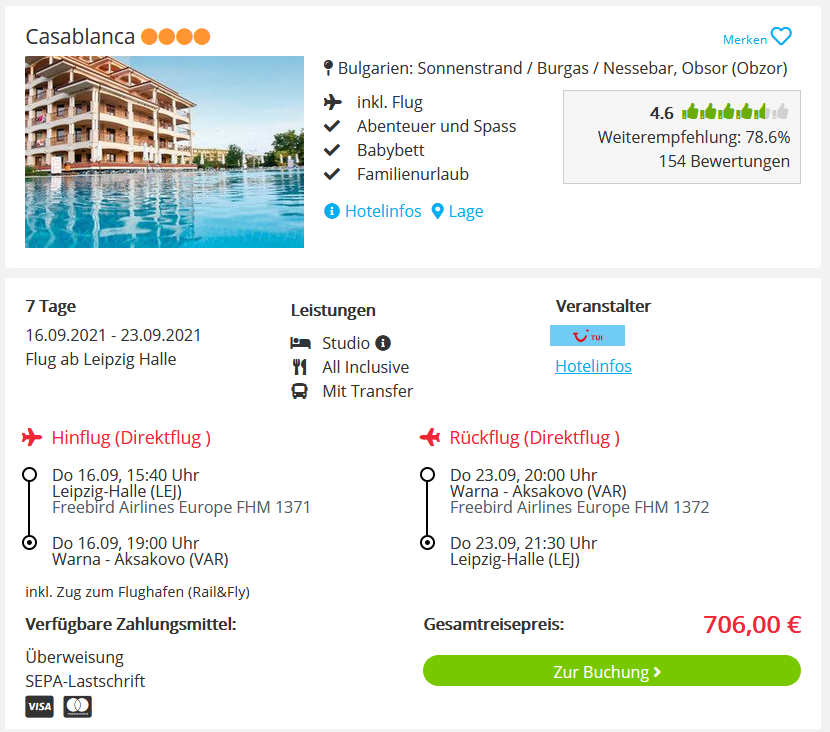Click the Mastercard payment icon

click(x=77, y=707)
